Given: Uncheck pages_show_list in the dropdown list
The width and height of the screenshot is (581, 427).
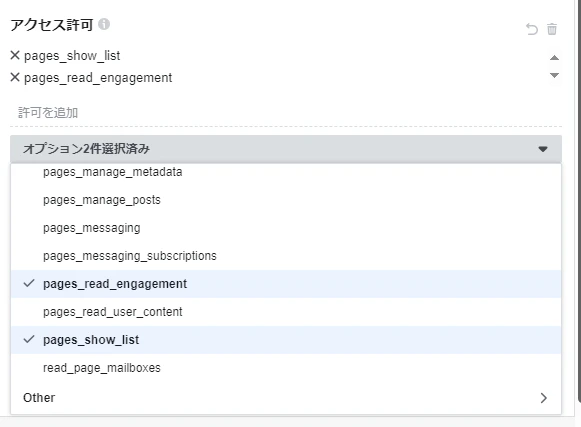Looking at the screenshot, I should pyautogui.click(x=286, y=340).
